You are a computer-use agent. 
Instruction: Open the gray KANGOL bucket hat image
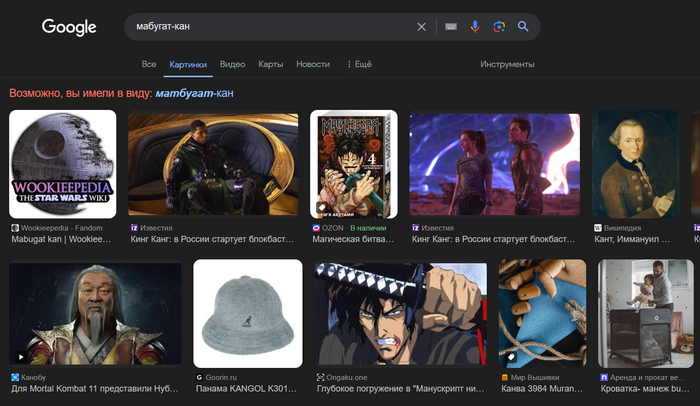pos(248,313)
